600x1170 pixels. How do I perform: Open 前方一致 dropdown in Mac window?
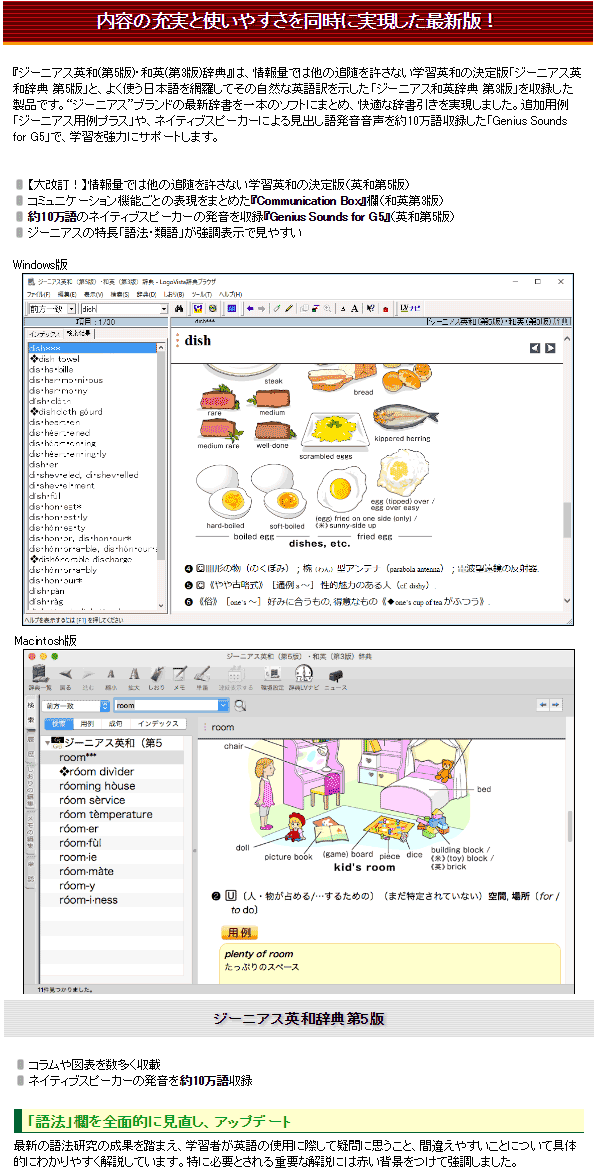(x=74, y=705)
